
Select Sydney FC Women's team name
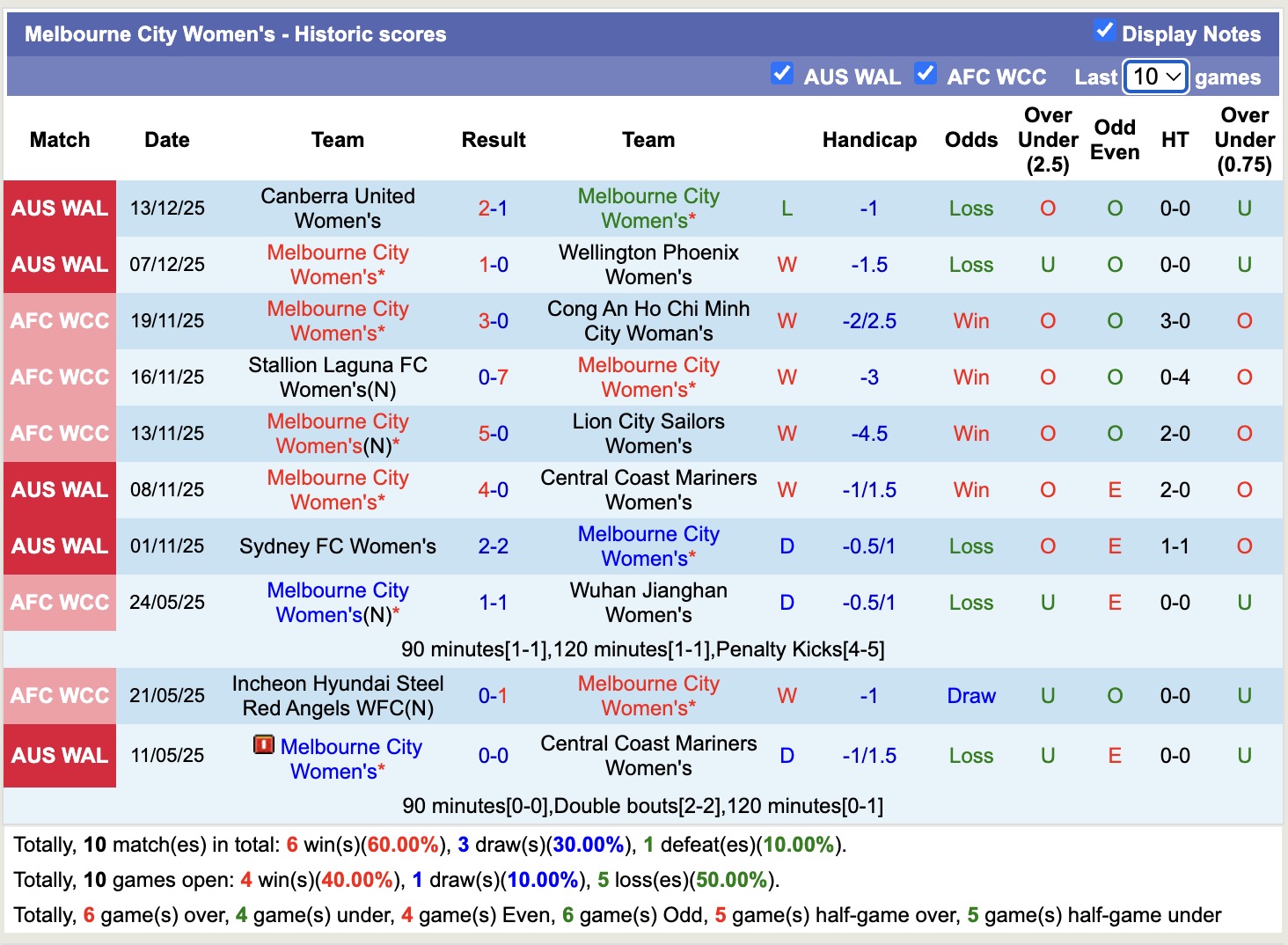click(337, 546)
